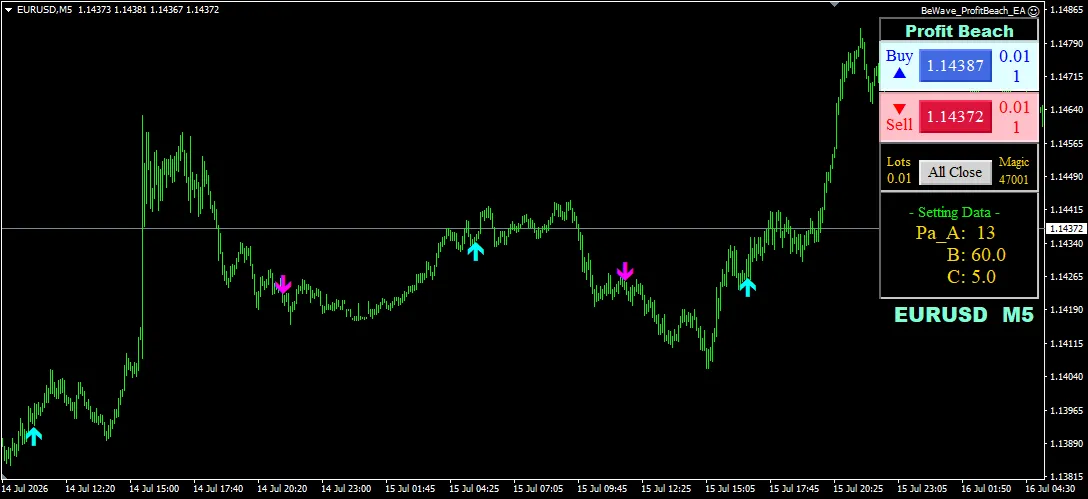This screenshot has height=499, width=1088.
Task: Click the C: 5.0 setting value
Action: coord(971,277)
